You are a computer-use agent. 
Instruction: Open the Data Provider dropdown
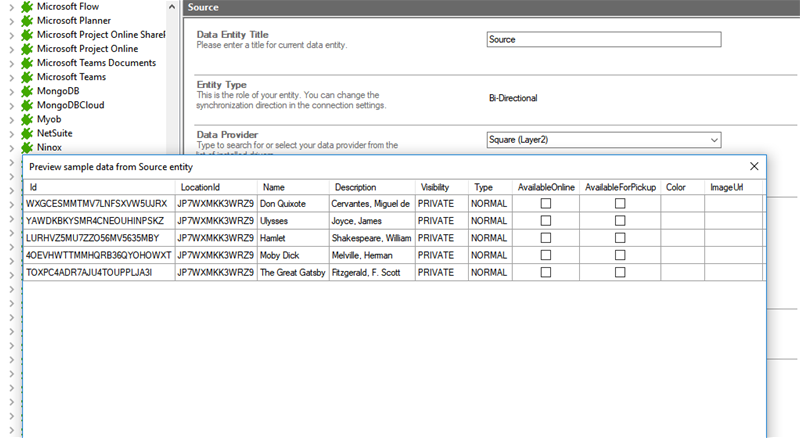713,140
